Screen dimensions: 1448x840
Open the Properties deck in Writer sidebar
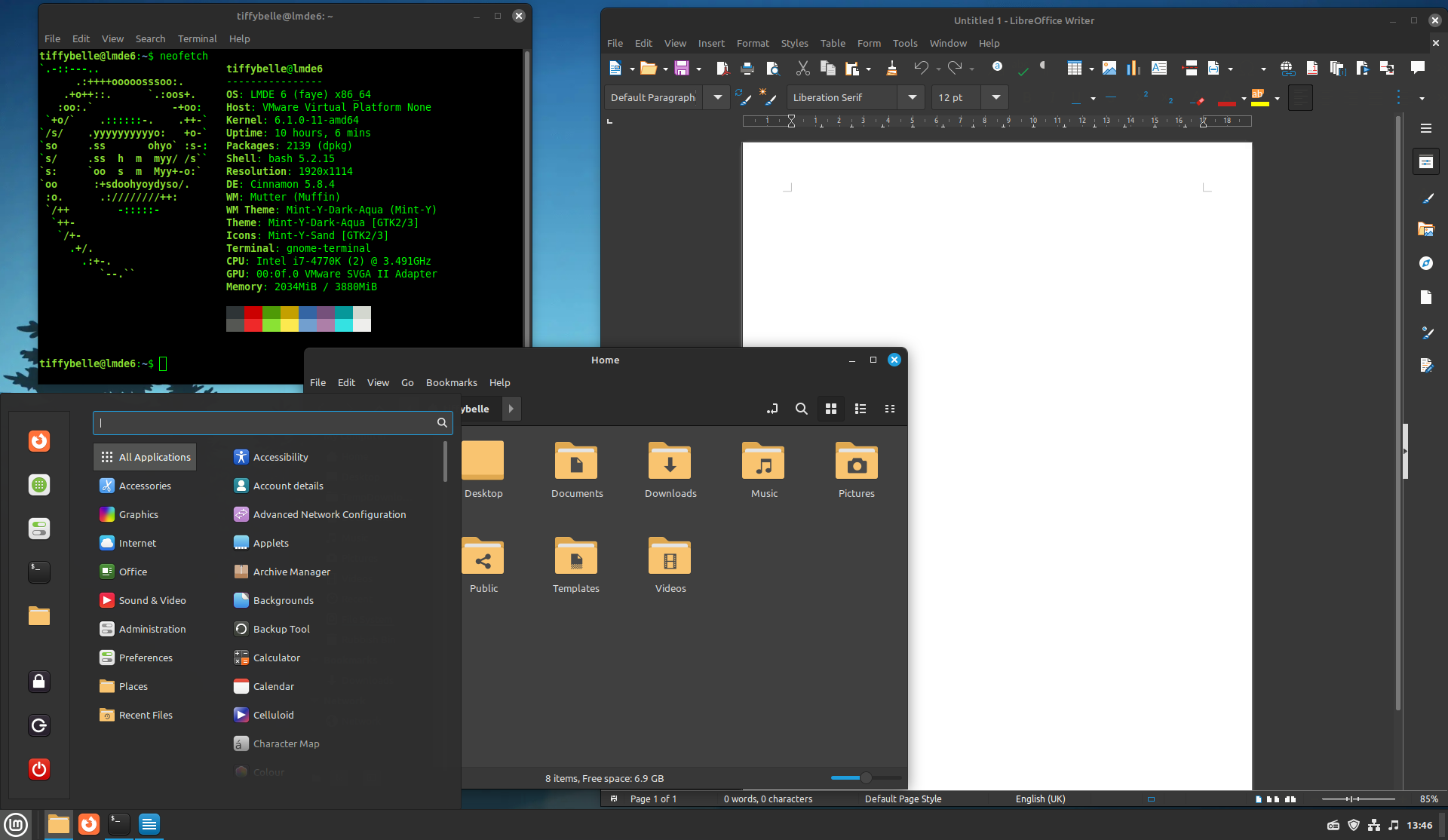[x=1425, y=161]
